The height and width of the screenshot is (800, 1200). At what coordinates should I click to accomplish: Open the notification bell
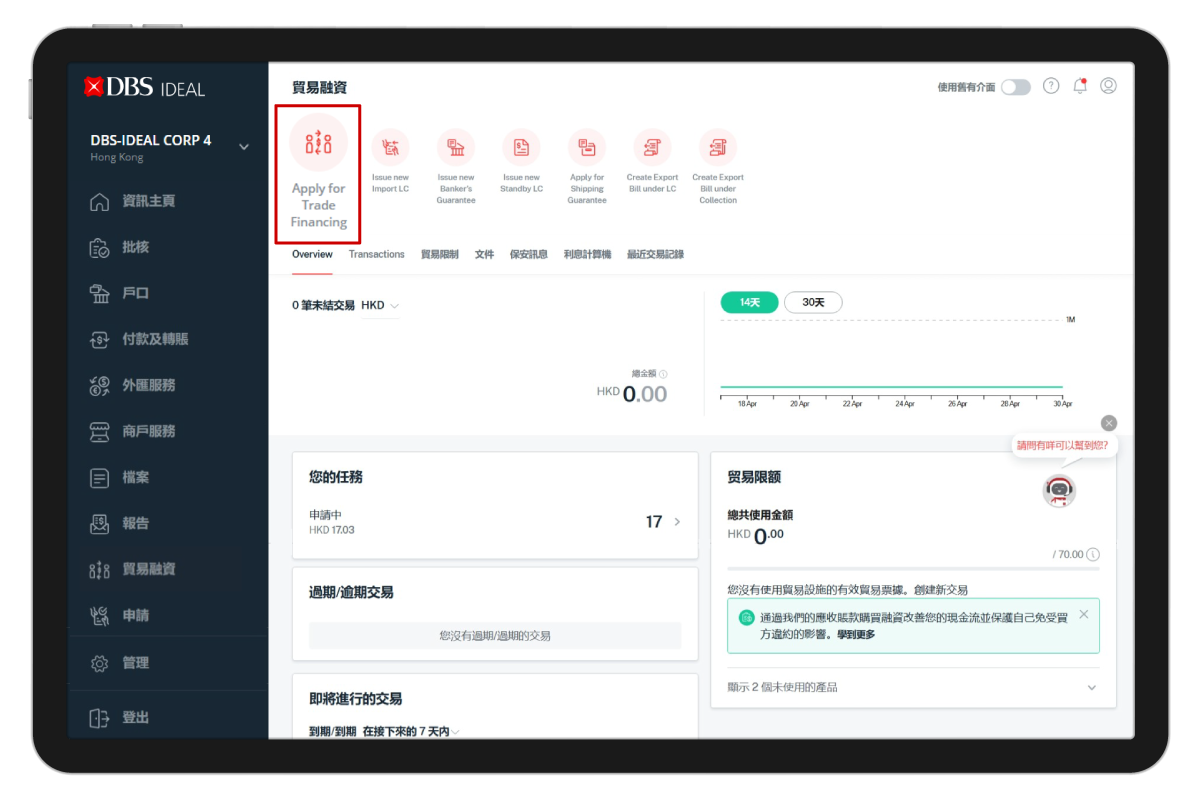[x=1080, y=87]
